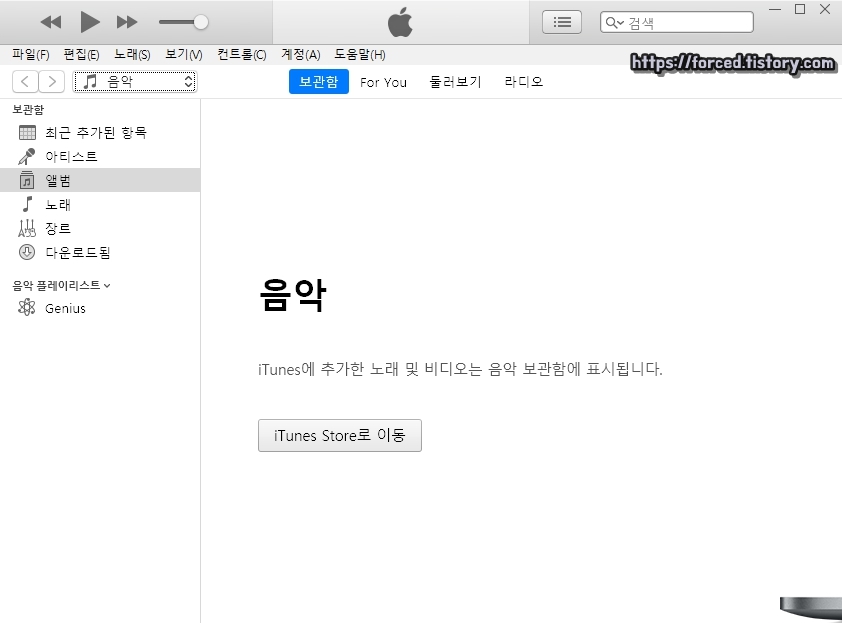Click the 음악 heading in main pane

(293, 294)
